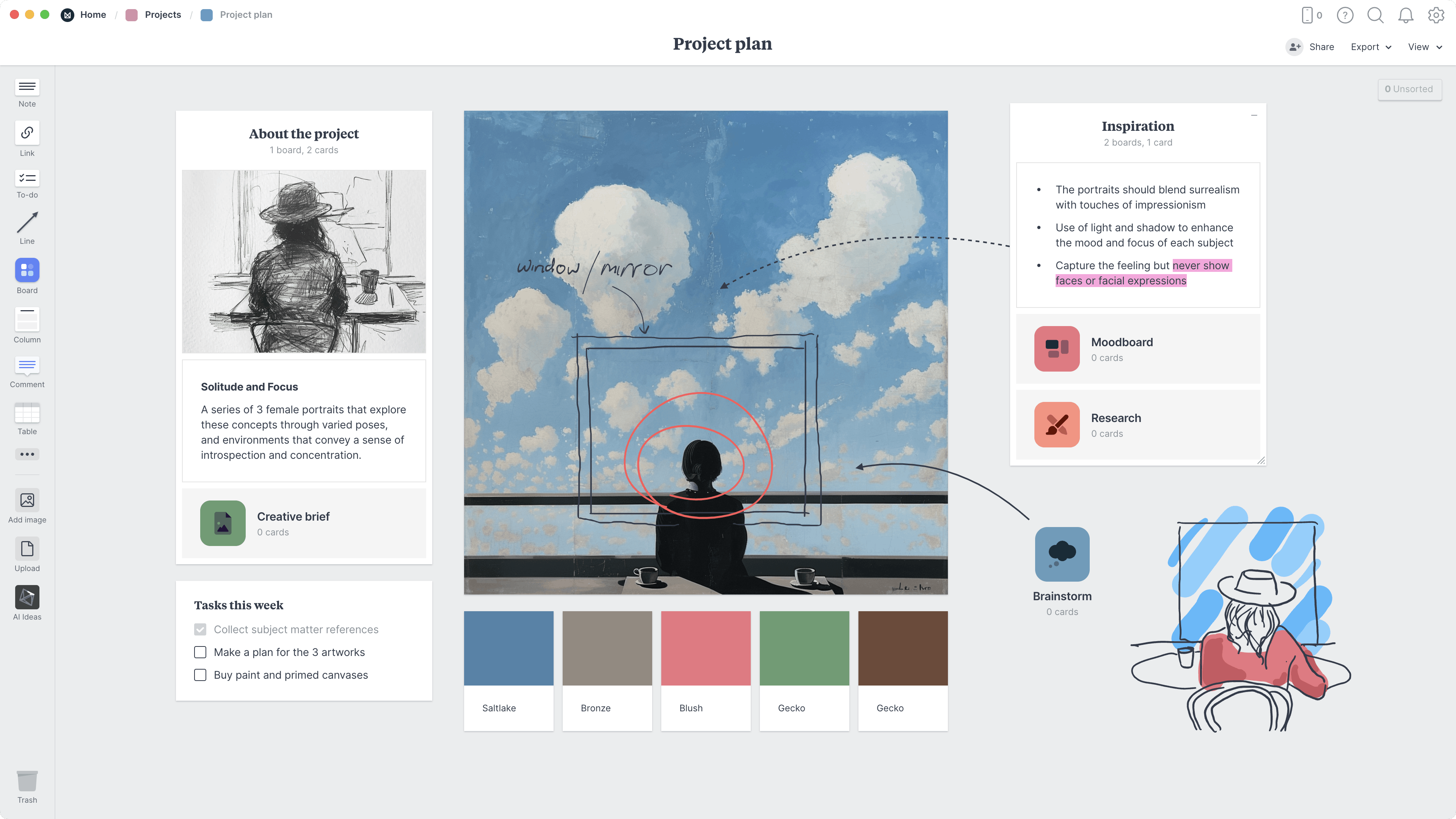The image size is (1456, 819).
Task: Expand the Export dropdown menu
Action: pyautogui.click(x=1370, y=46)
